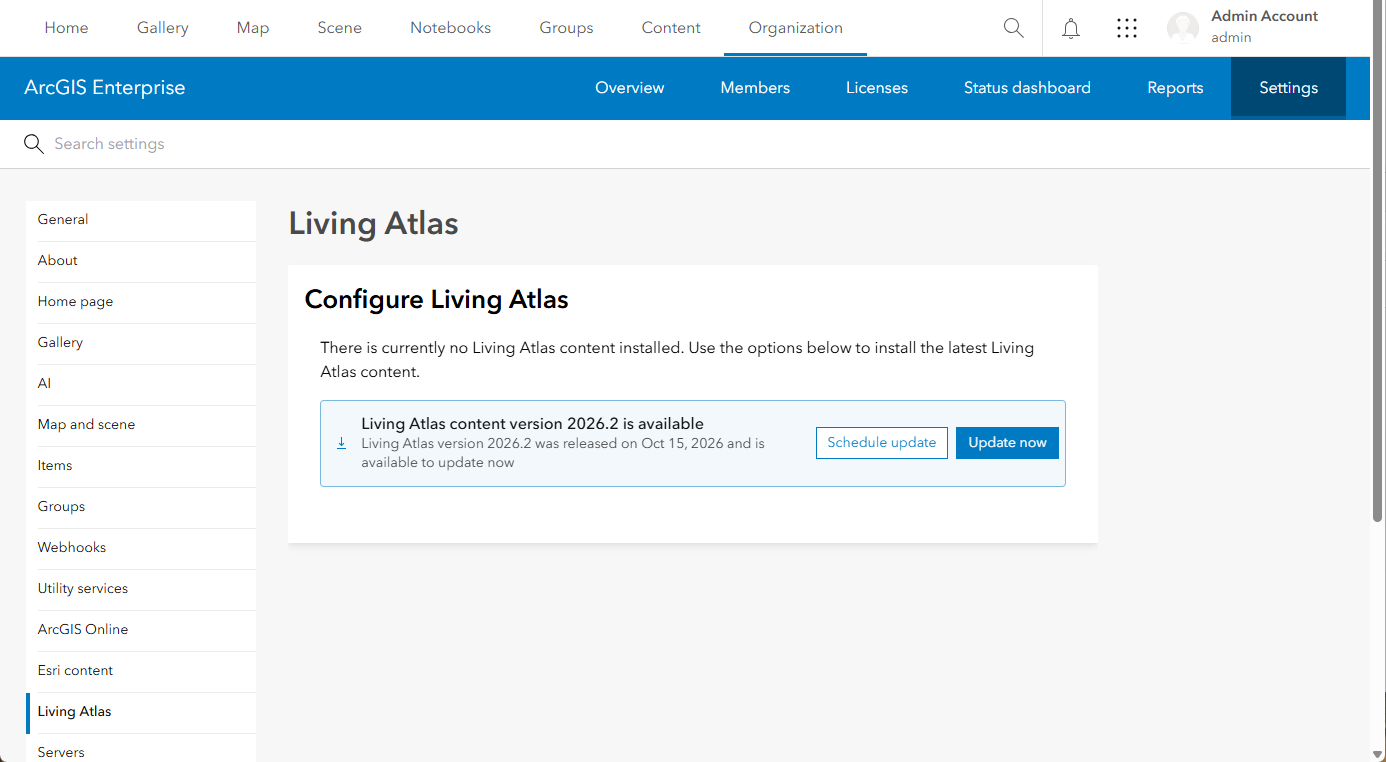The width and height of the screenshot is (1386, 762).
Task: Click the download arrow icon in update notice
Action: tap(341, 443)
